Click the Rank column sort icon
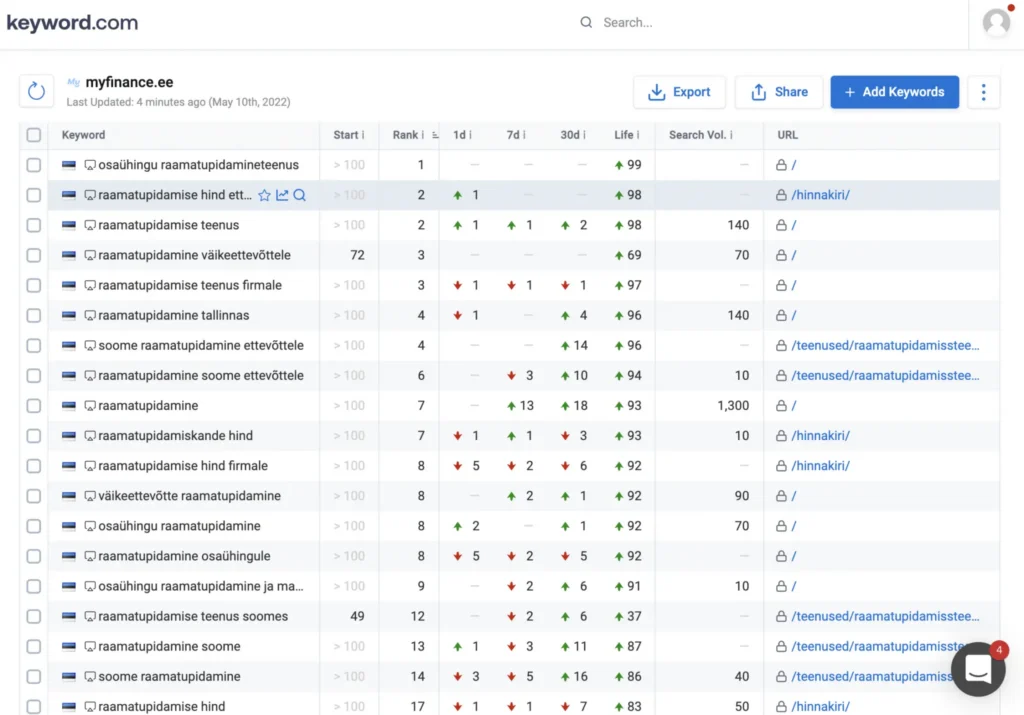 [435, 135]
